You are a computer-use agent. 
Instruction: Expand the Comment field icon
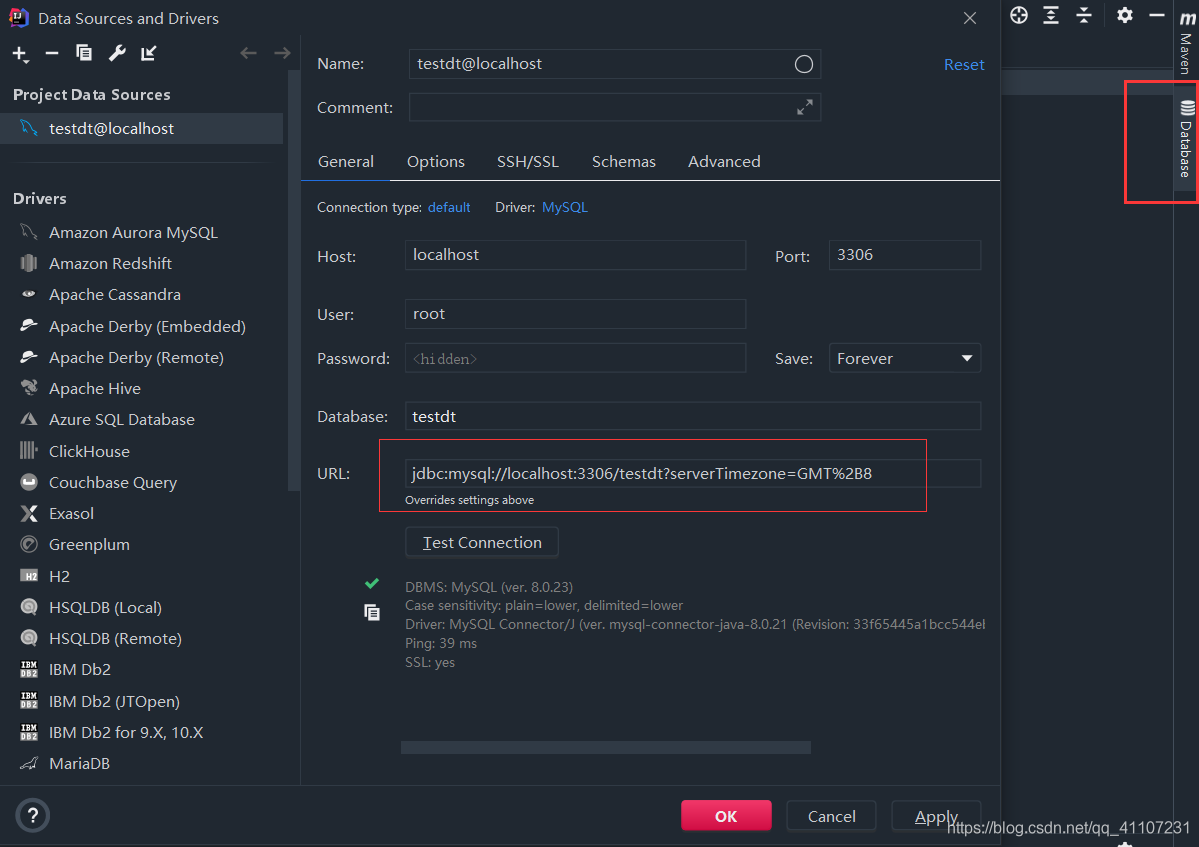(804, 107)
